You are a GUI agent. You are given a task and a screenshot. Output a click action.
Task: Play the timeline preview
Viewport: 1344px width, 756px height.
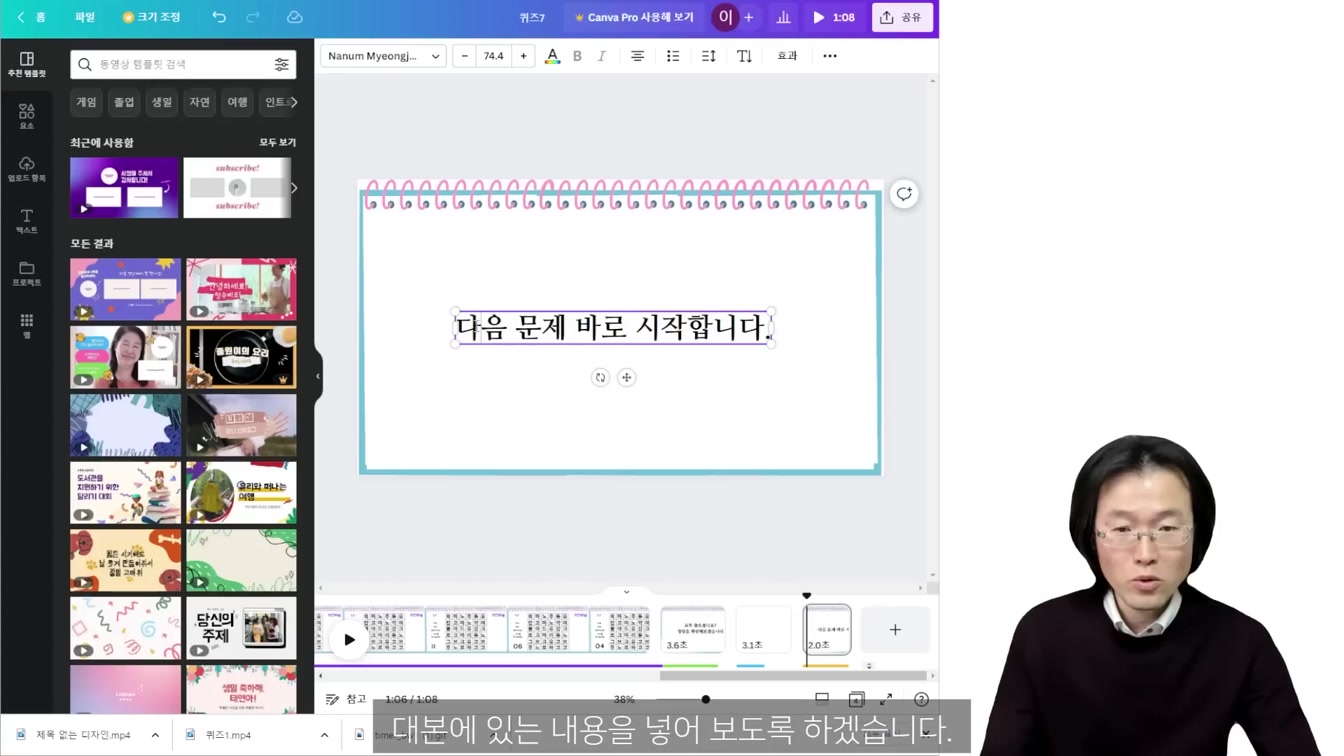349,640
